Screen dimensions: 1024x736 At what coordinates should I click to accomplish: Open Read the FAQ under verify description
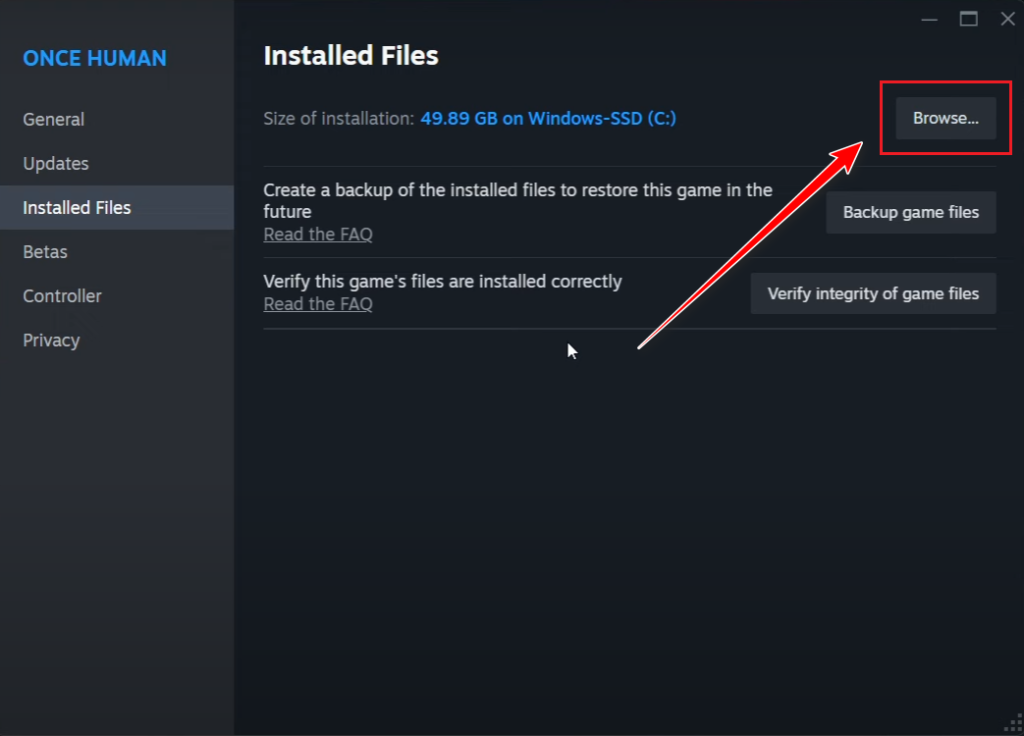click(x=318, y=304)
